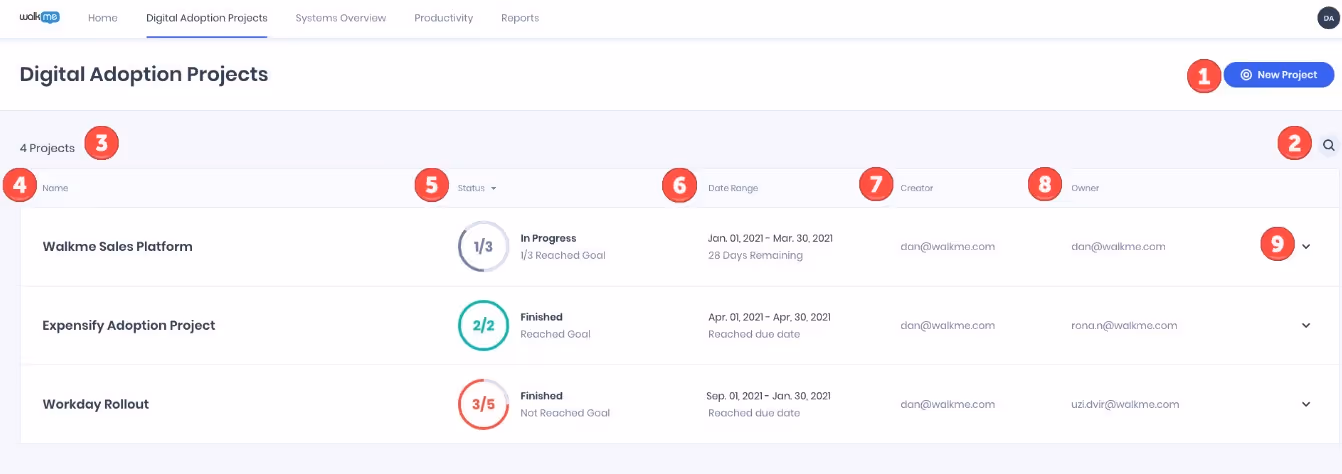Click the Date Range column header
Screen dimensions: 1342x474
pyautogui.click(x=733, y=188)
